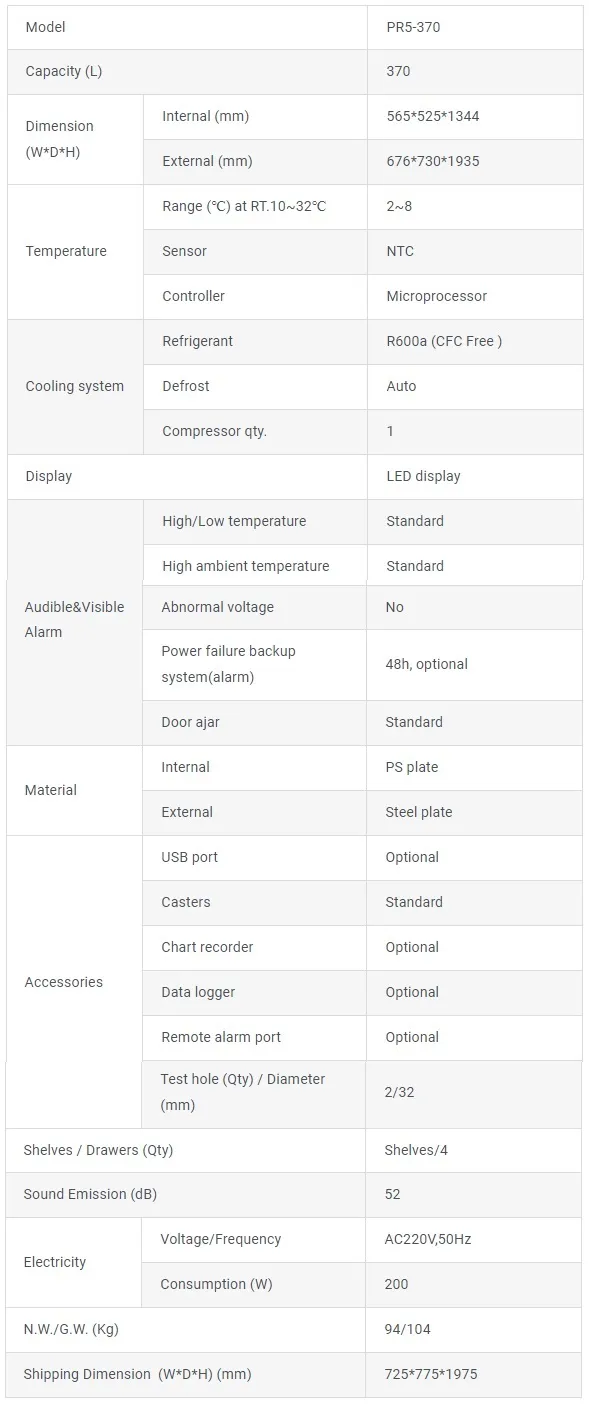Click the PR5-370 model value cell
589x1423 pixels.
(x=475, y=27)
